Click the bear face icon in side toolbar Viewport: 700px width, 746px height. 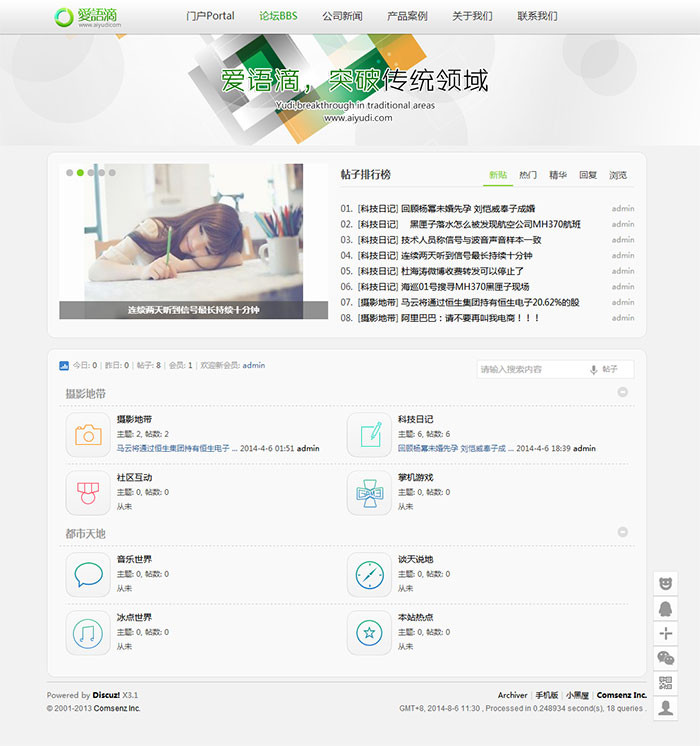click(x=665, y=583)
